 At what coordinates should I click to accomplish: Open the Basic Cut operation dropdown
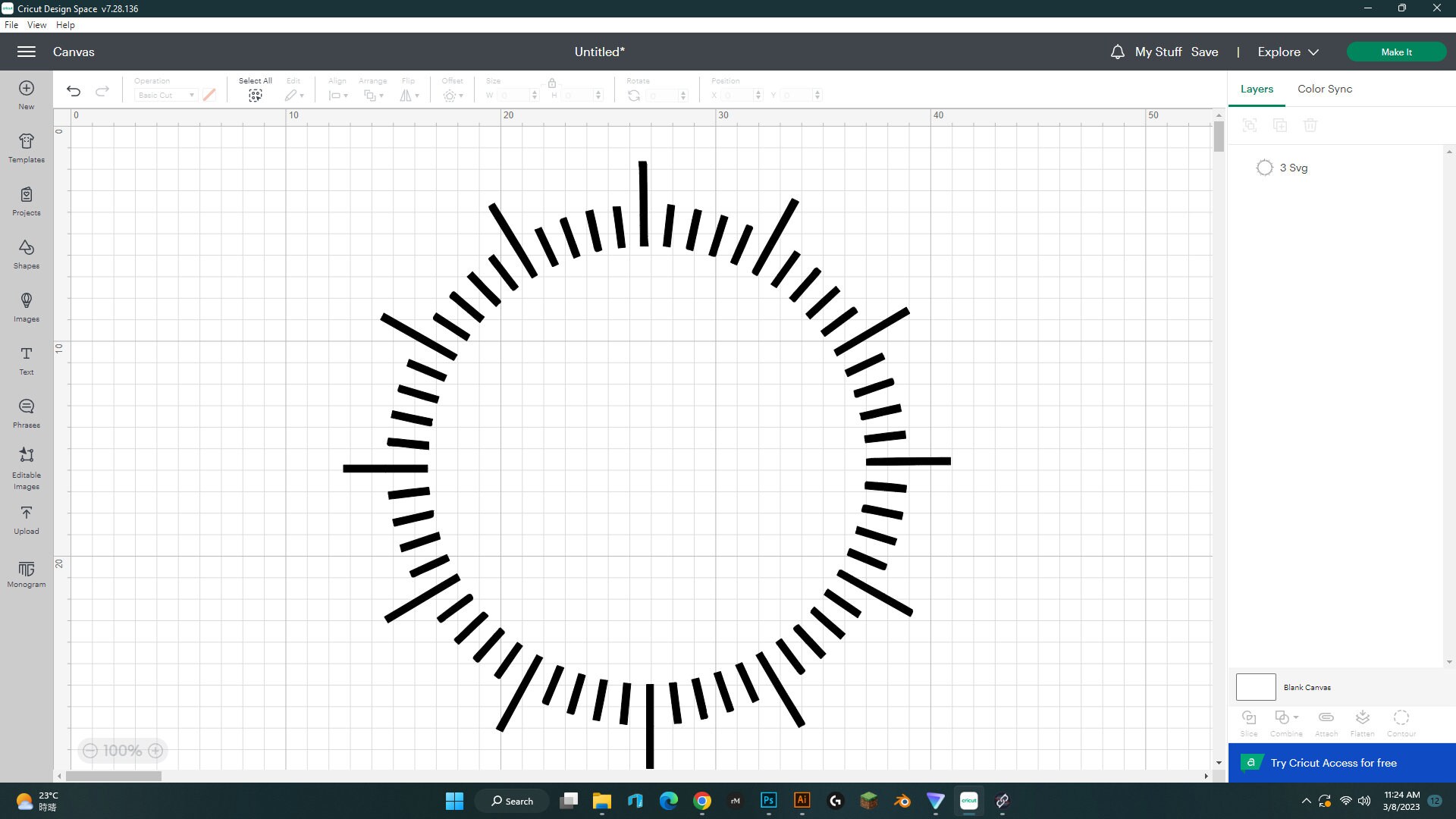click(x=165, y=95)
